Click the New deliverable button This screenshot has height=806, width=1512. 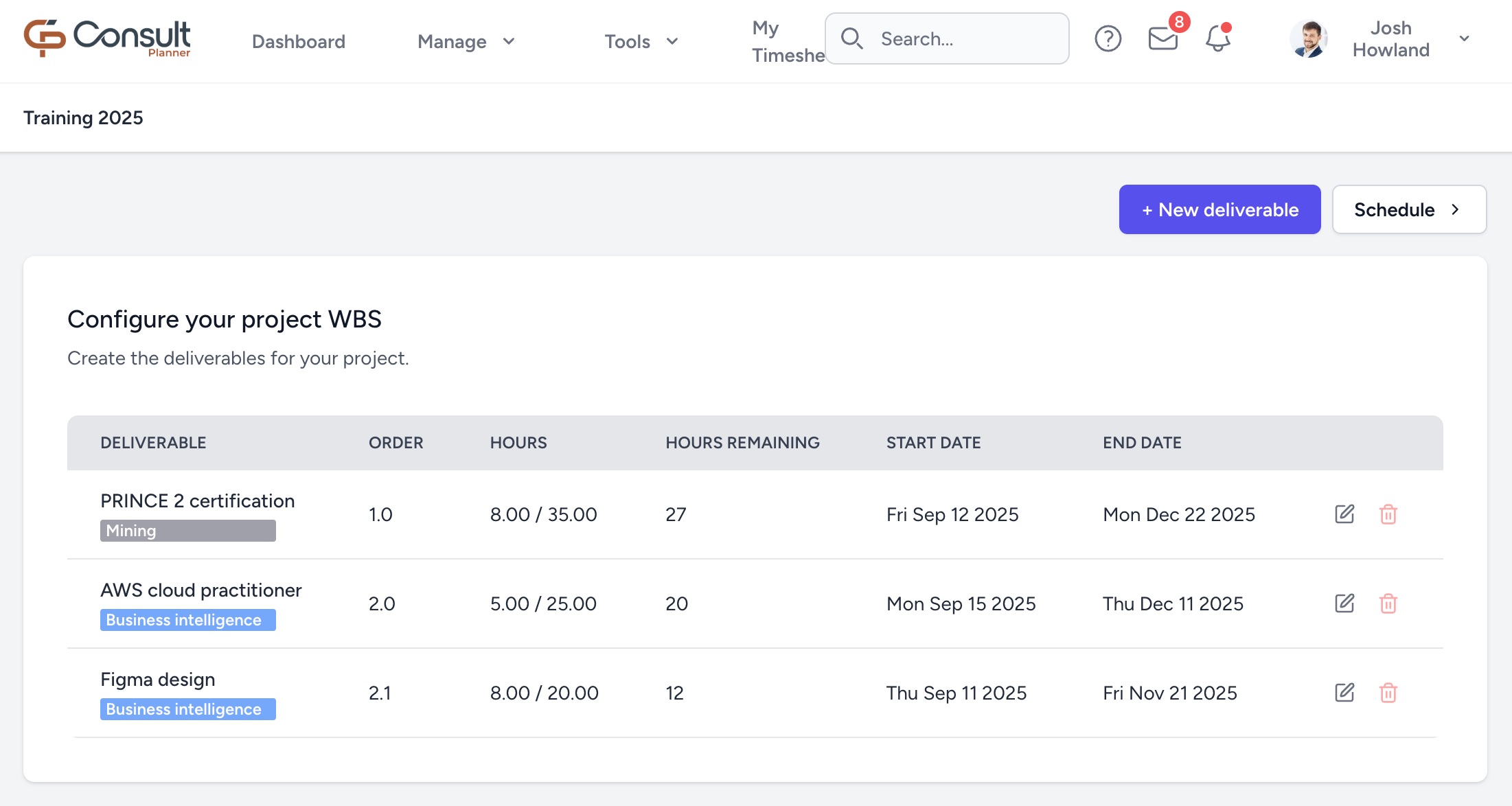[1219, 209]
